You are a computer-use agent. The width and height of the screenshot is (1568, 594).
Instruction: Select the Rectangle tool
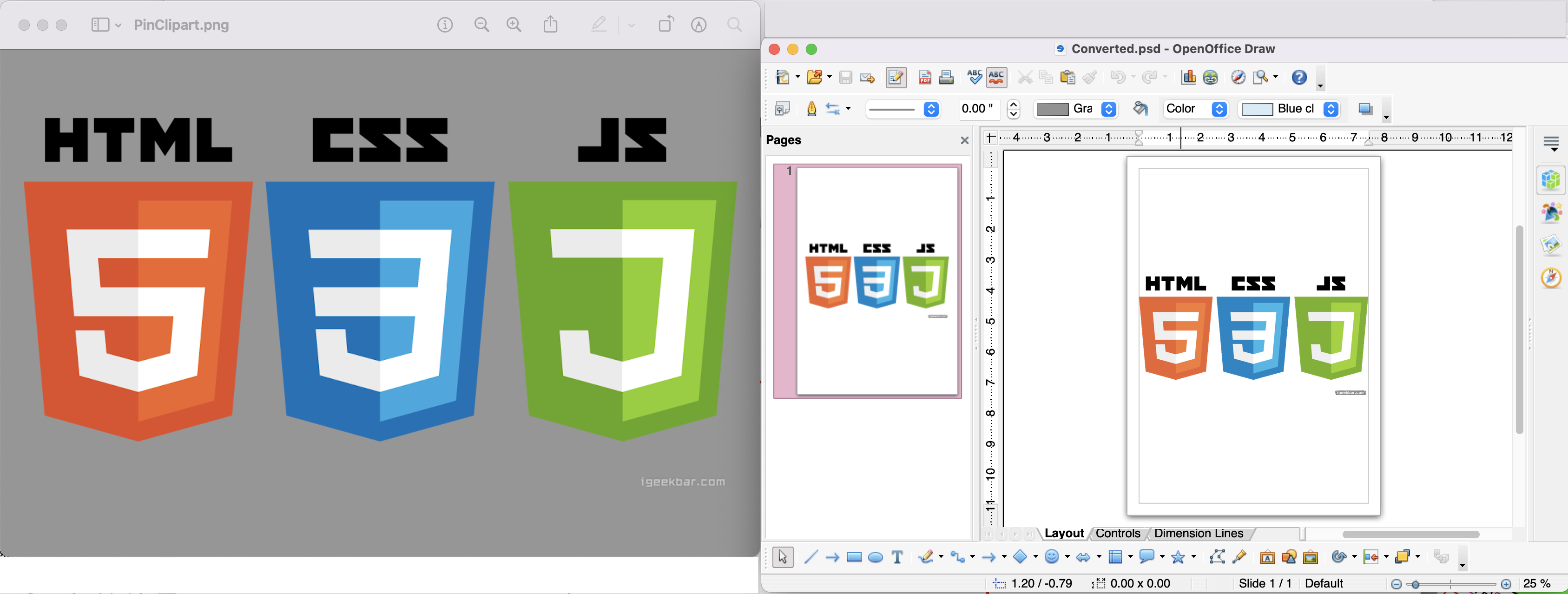(854, 557)
